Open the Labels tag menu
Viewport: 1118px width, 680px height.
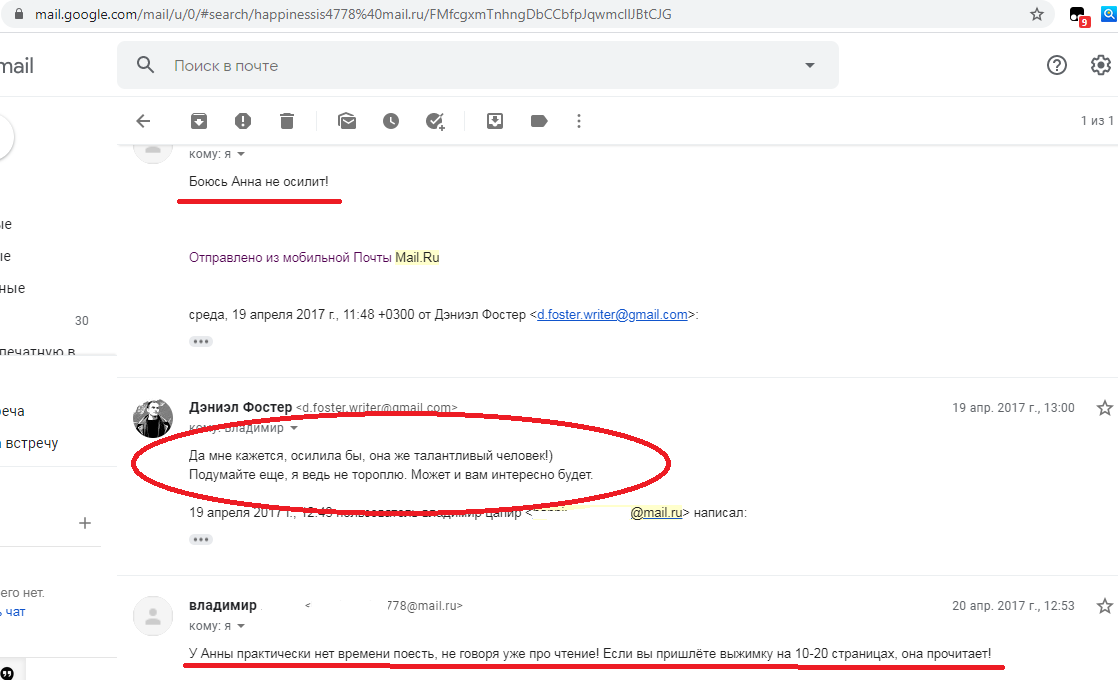(539, 121)
